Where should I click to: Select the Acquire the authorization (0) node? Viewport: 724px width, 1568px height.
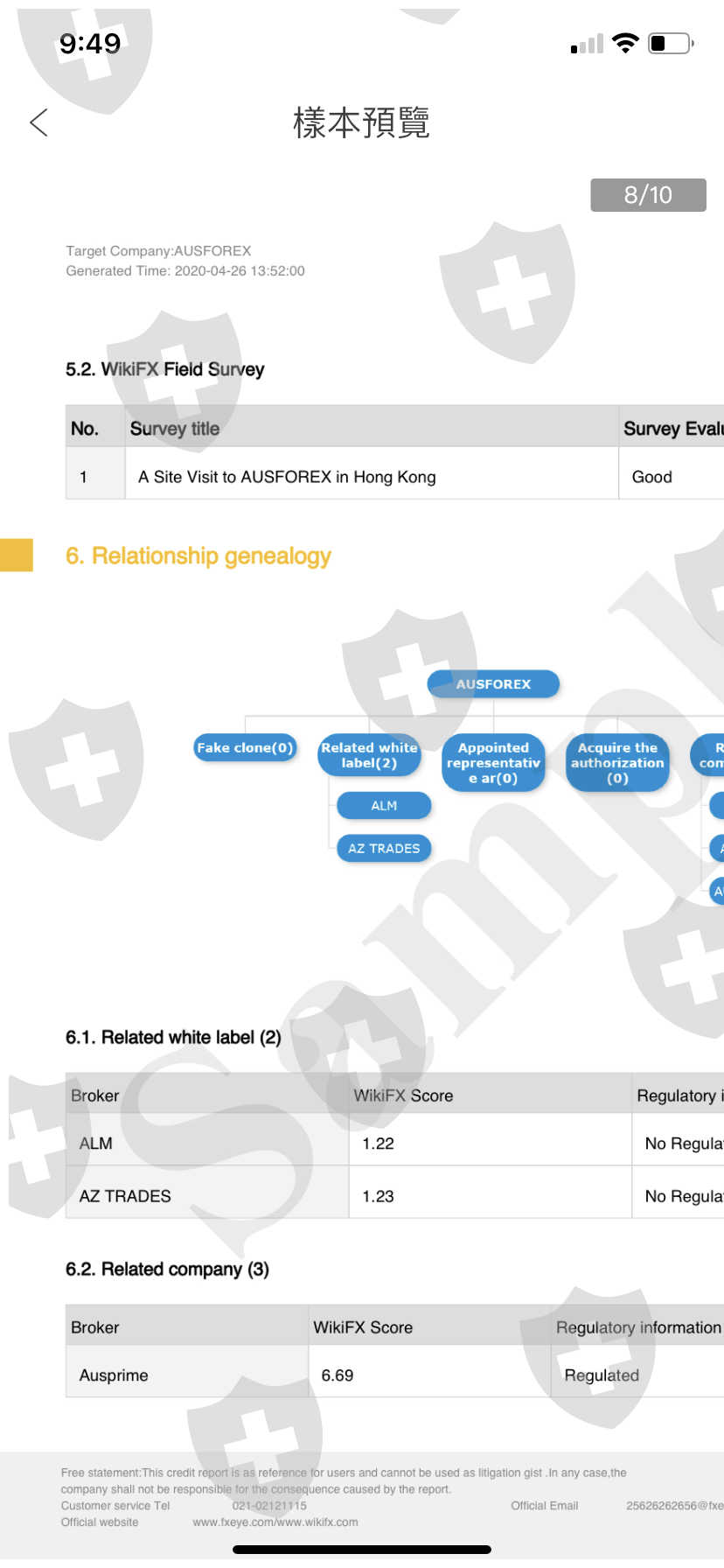tap(617, 763)
